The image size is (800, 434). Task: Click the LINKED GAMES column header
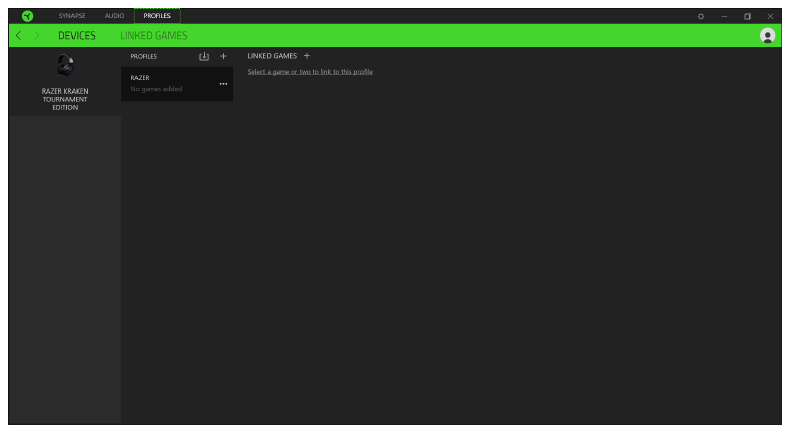(272, 56)
